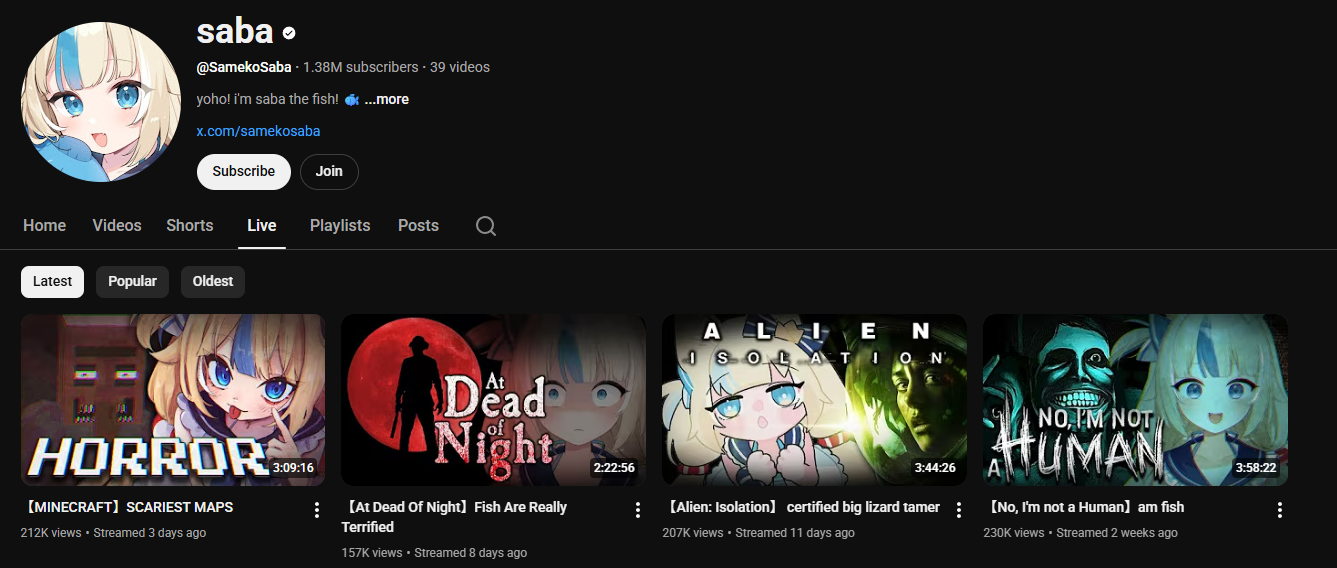Click '157K views • Streamed 8 days ago'
Screen dimensions: 1337x568
(x=434, y=553)
